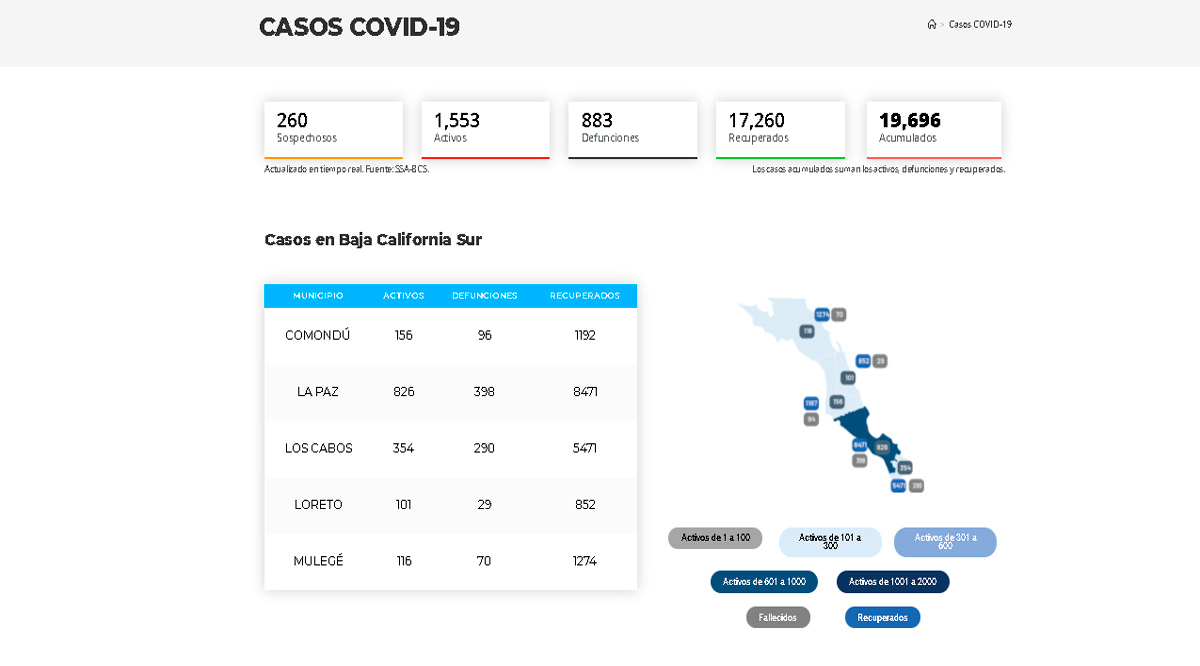Select the 260 Sospechosos stat card
The image size is (1200, 666).
pyautogui.click(x=333, y=129)
